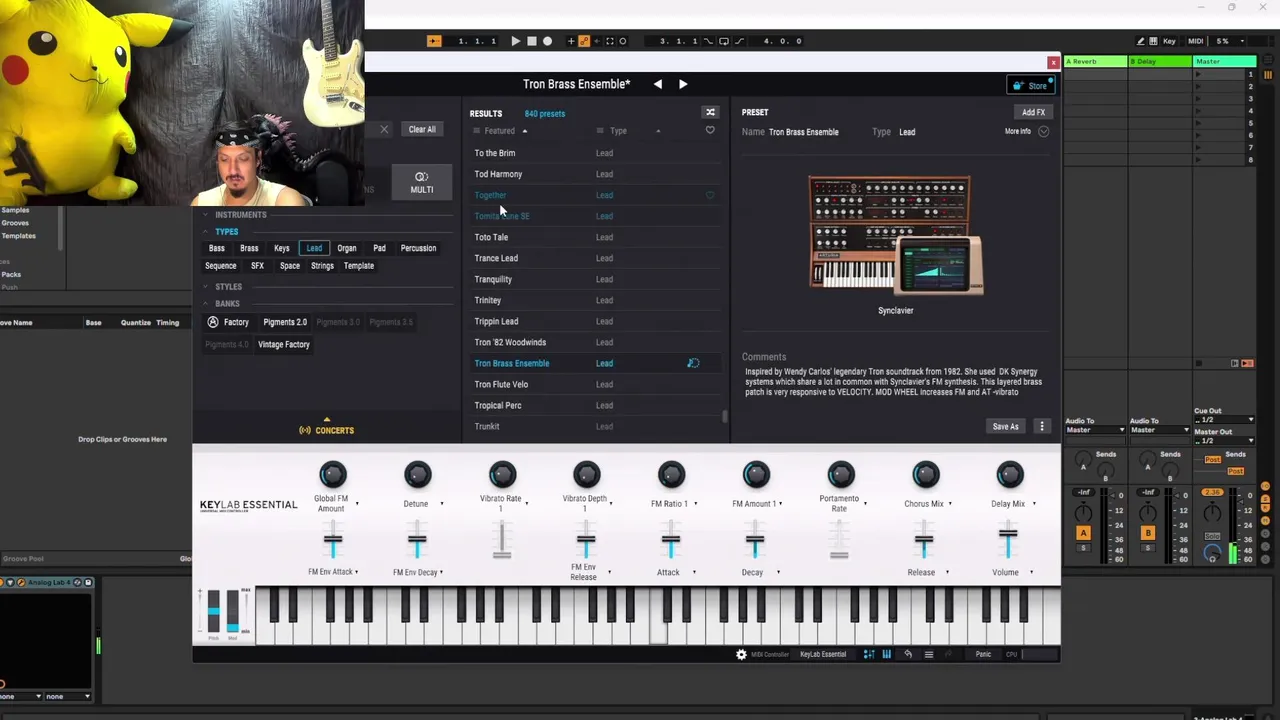The width and height of the screenshot is (1280, 720).
Task: Open preset options three-dot menu
Action: [x=1042, y=427]
